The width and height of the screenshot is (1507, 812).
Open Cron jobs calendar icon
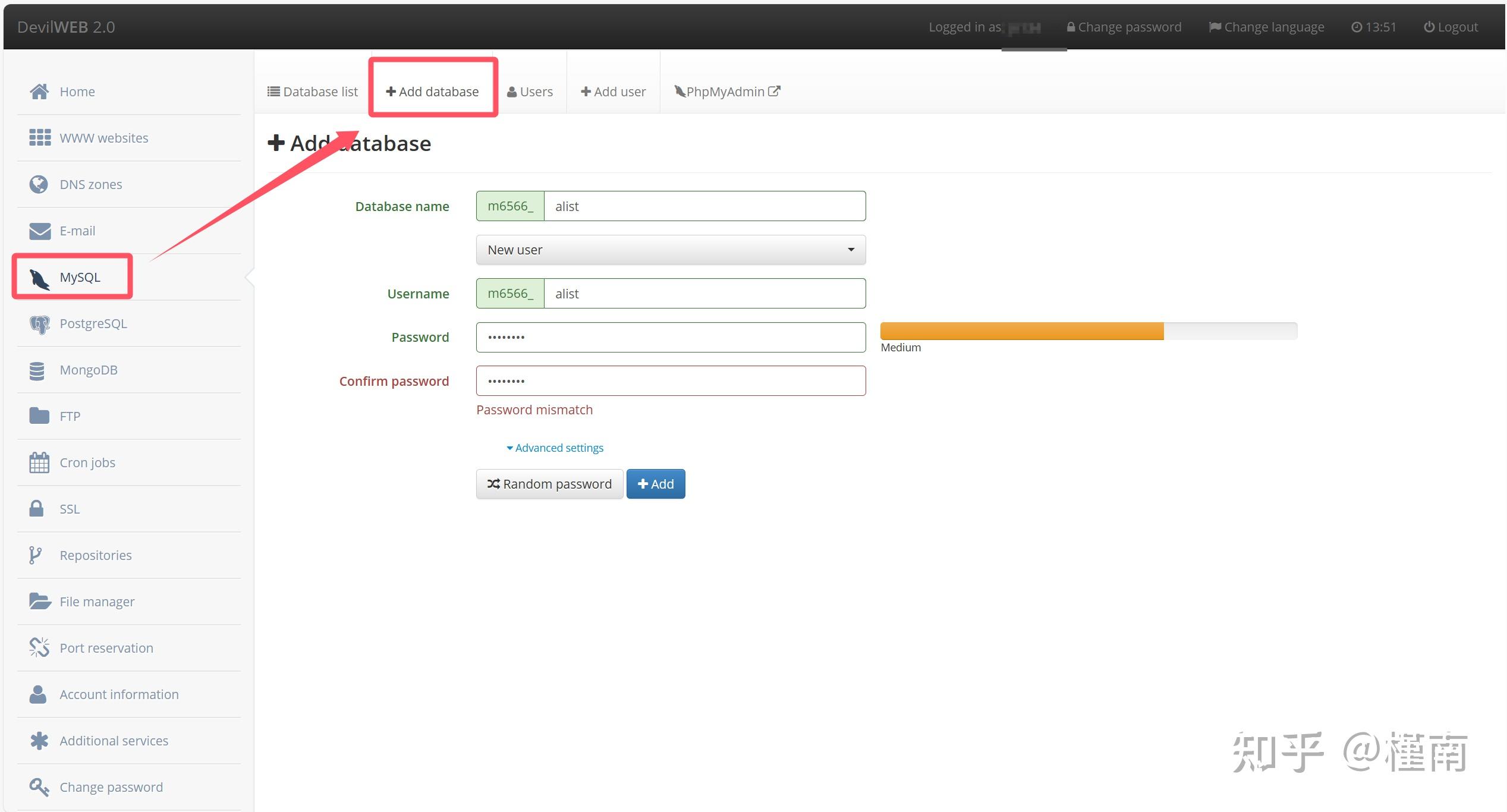[x=39, y=462]
